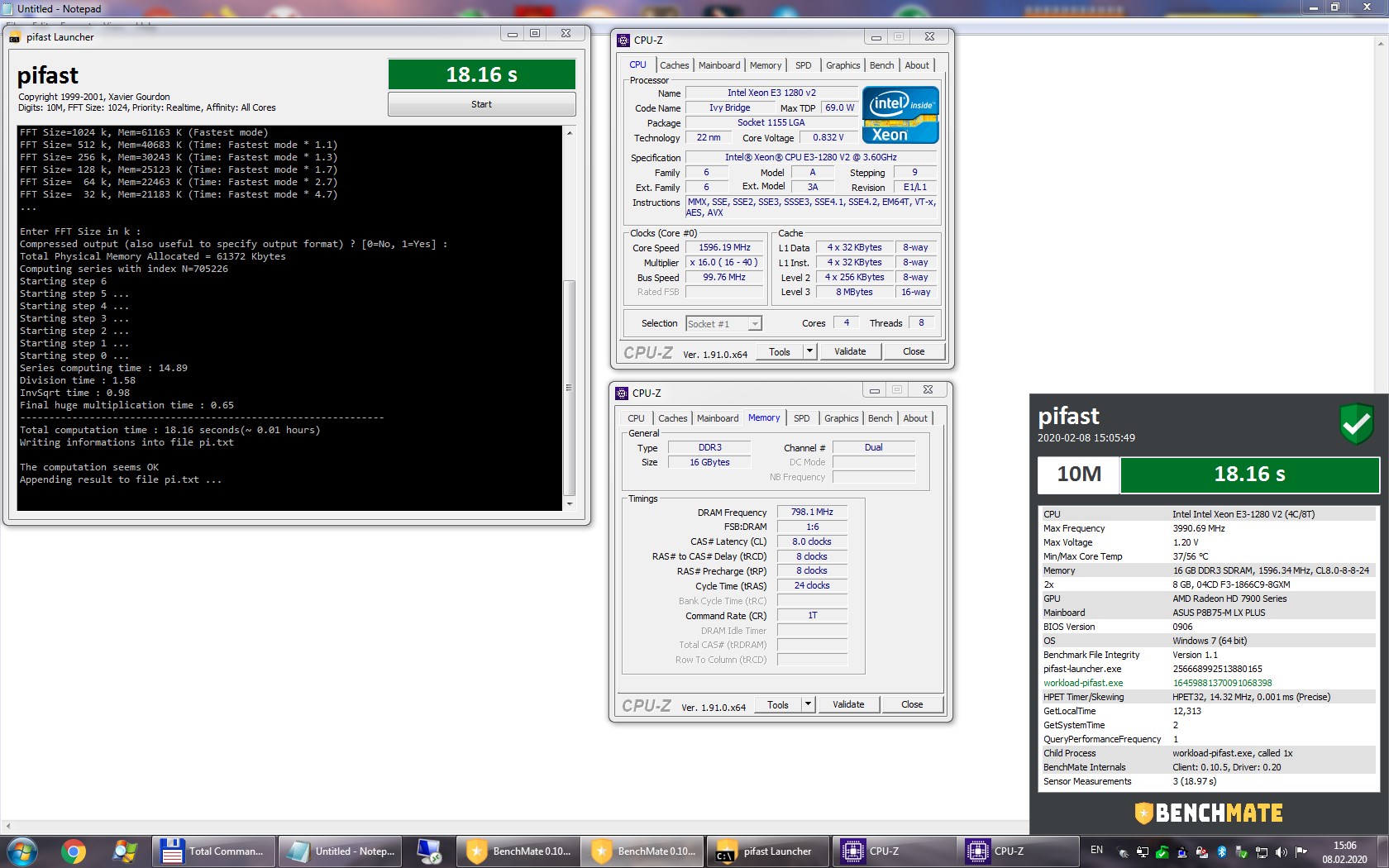Image resolution: width=1389 pixels, height=868 pixels.
Task: Click the Bluetooth tray icon
Action: pyautogui.click(x=1221, y=851)
